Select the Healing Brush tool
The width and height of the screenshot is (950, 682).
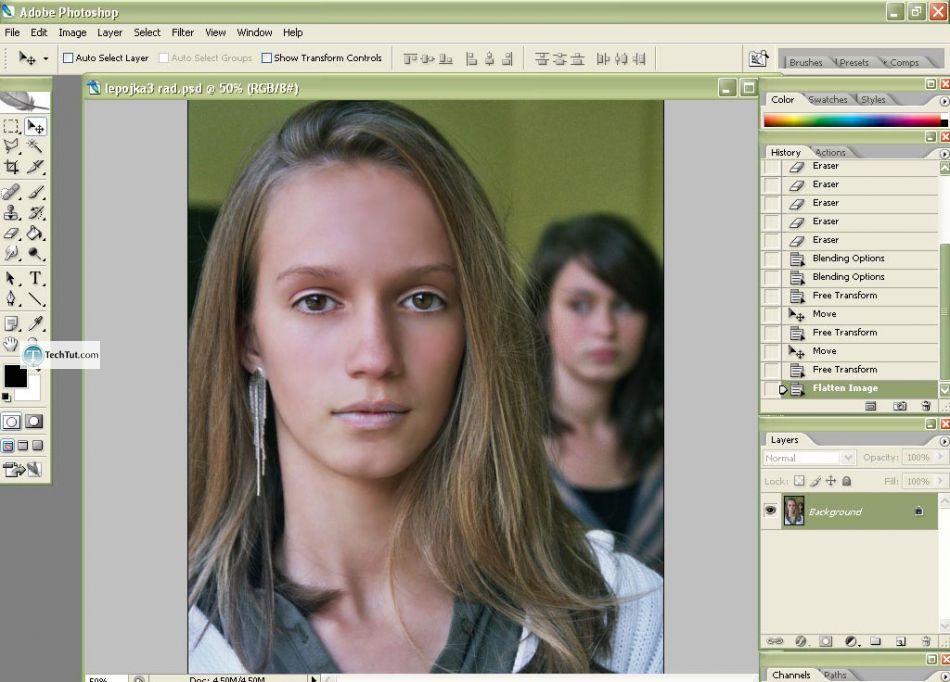[x=12, y=193]
